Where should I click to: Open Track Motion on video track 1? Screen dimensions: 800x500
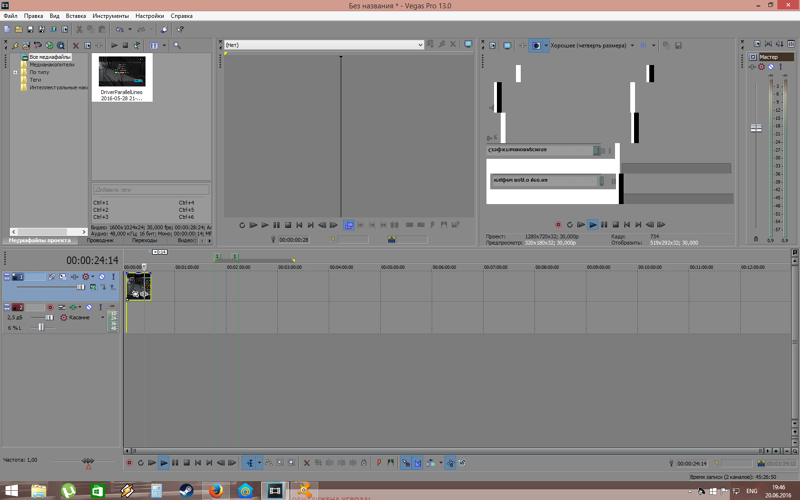[x=63, y=277]
